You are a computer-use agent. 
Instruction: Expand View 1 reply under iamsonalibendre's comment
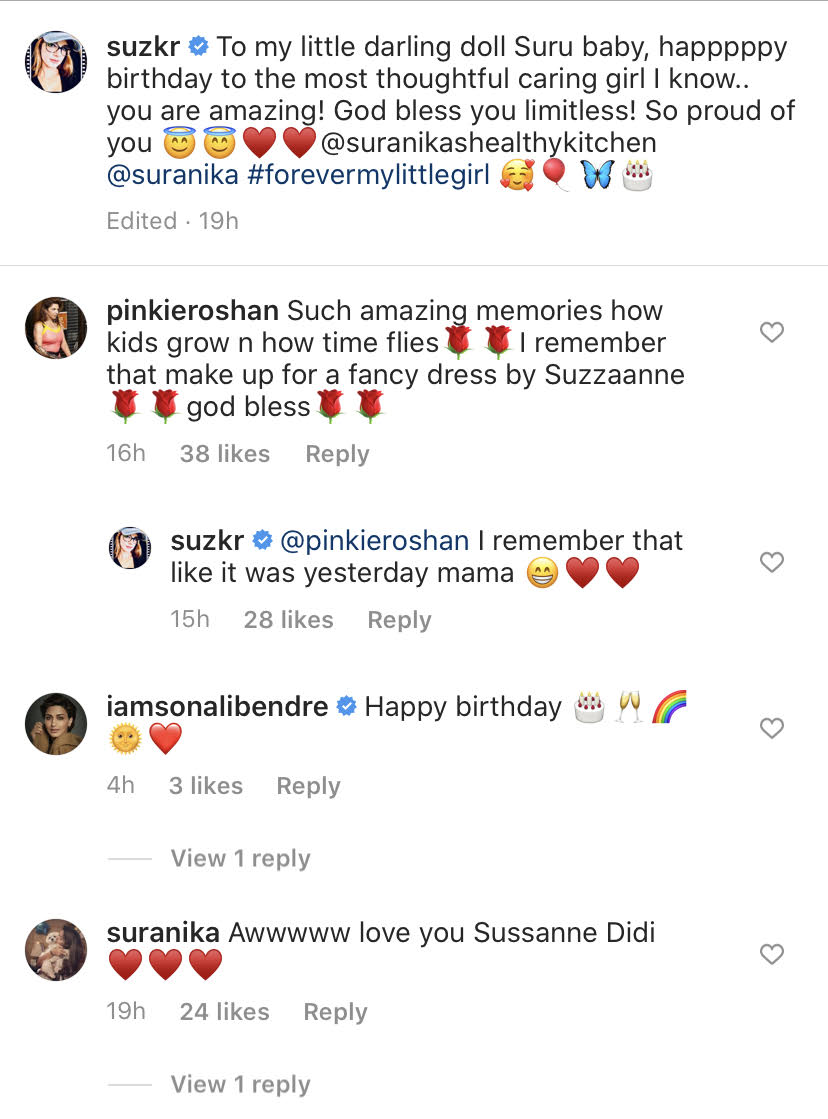point(240,858)
